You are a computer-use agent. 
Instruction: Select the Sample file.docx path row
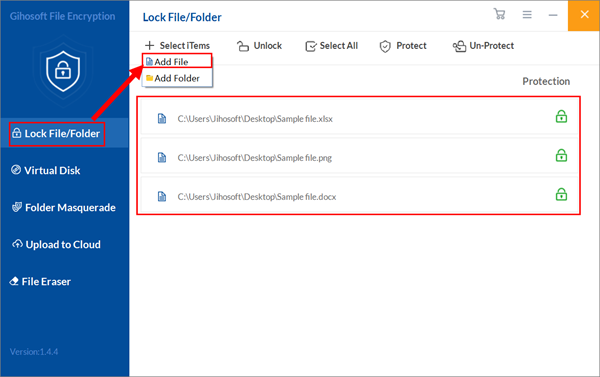click(359, 195)
